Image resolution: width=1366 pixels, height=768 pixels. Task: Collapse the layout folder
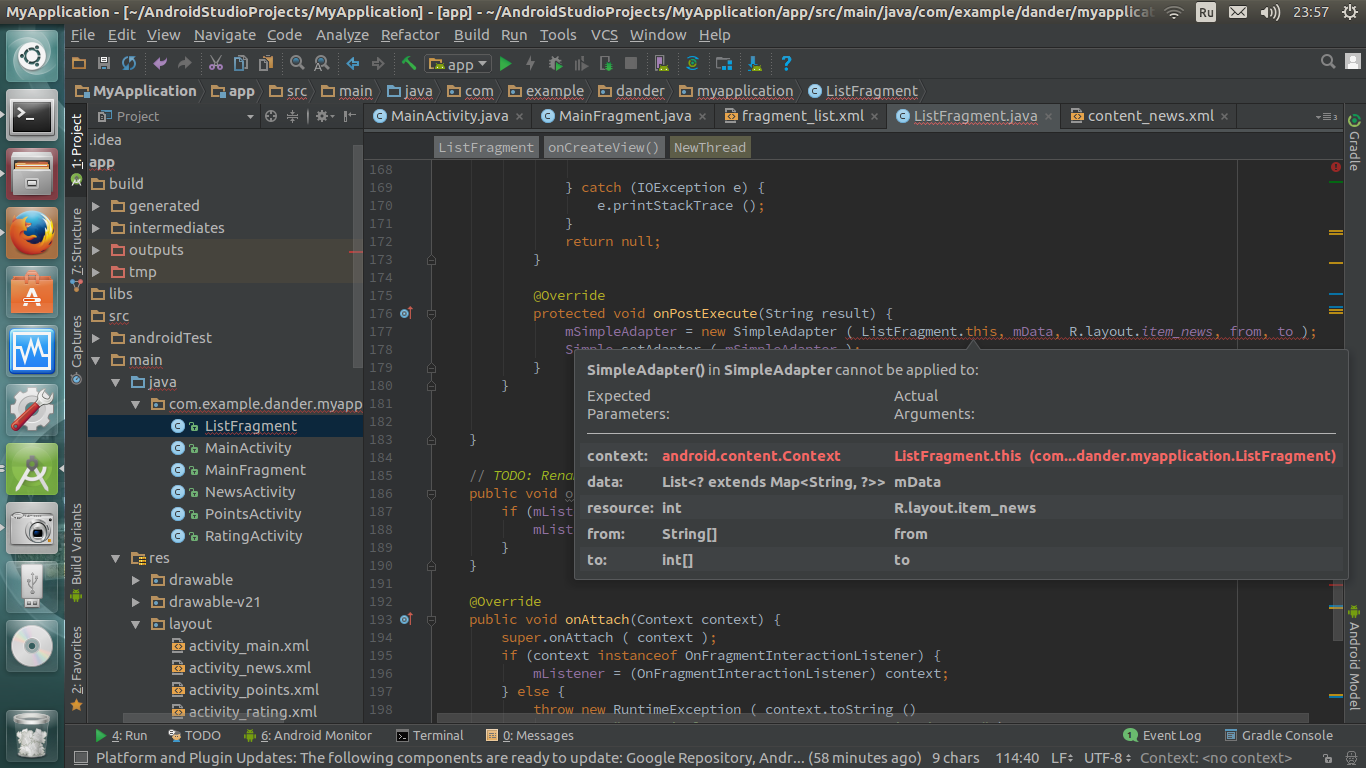136,624
